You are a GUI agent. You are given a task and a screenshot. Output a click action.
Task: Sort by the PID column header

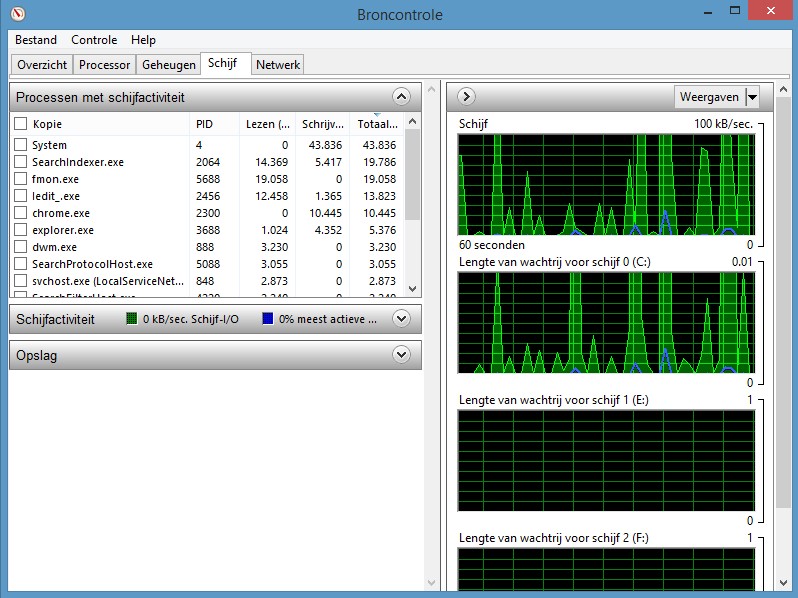click(214, 124)
